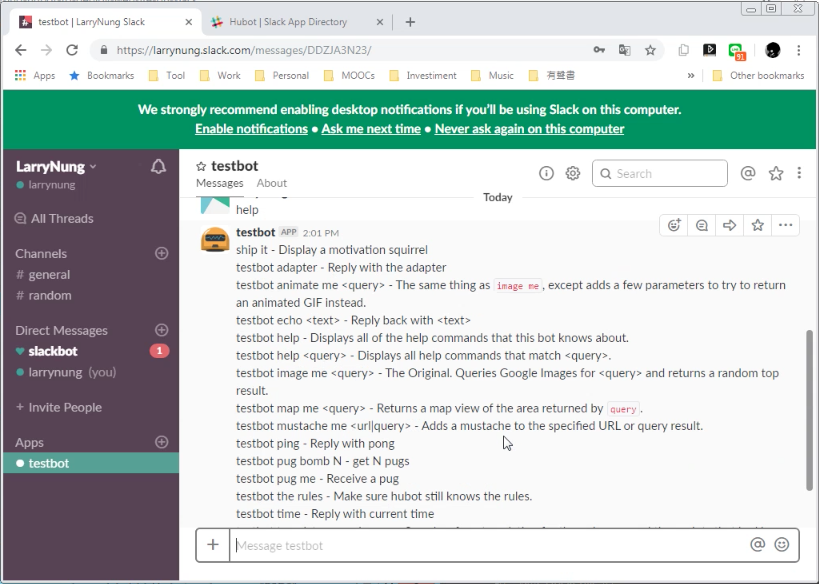Click the browser back arrow

20,50
